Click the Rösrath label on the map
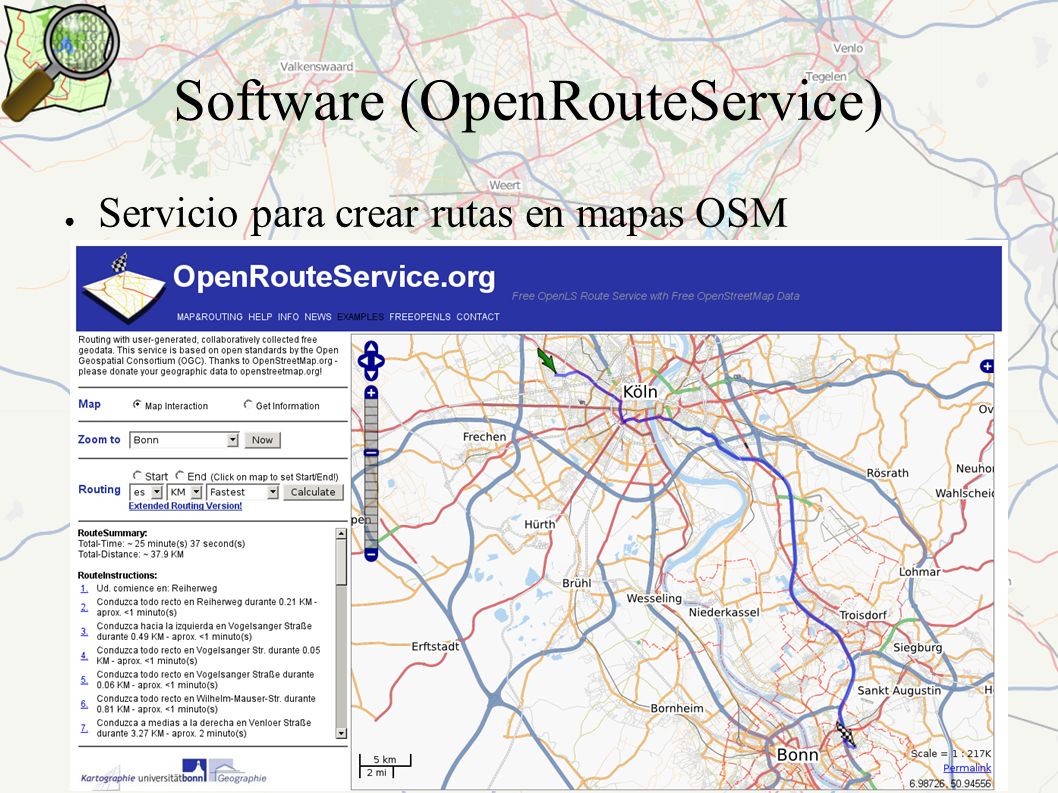 tap(887, 474)
